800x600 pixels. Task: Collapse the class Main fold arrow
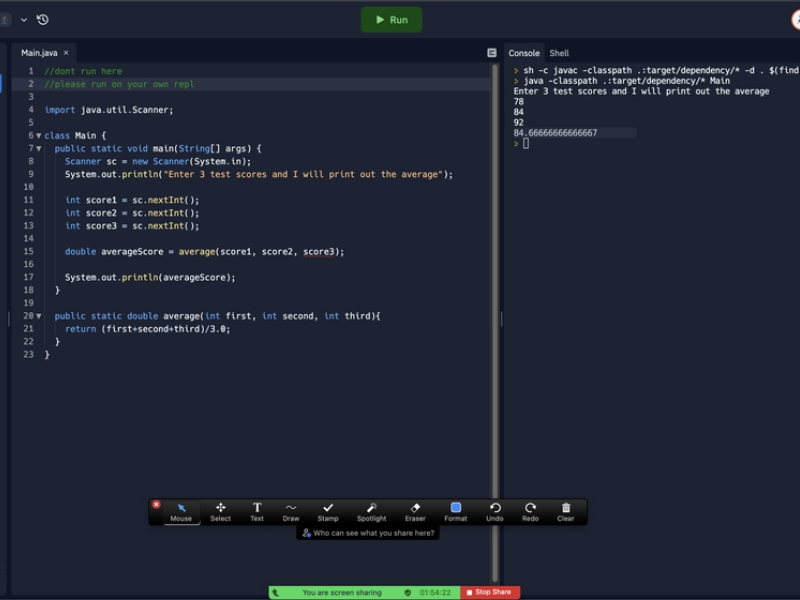coord(39,136)
